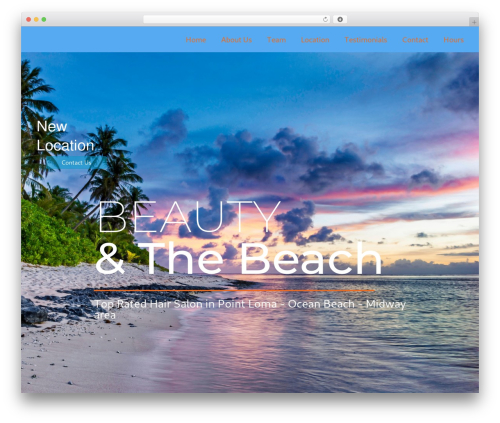500x423 pixels.
Task: Click the '& The Beach' headline
Action: pos(238,258)
